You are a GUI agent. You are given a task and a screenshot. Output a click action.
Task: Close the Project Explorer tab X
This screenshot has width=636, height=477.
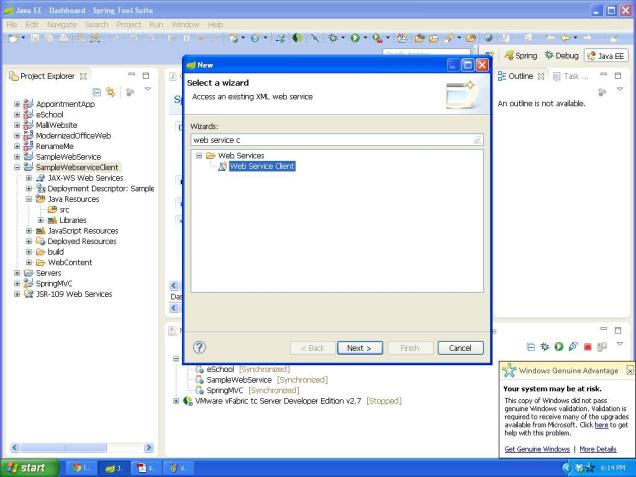click(x=83, y=76)
